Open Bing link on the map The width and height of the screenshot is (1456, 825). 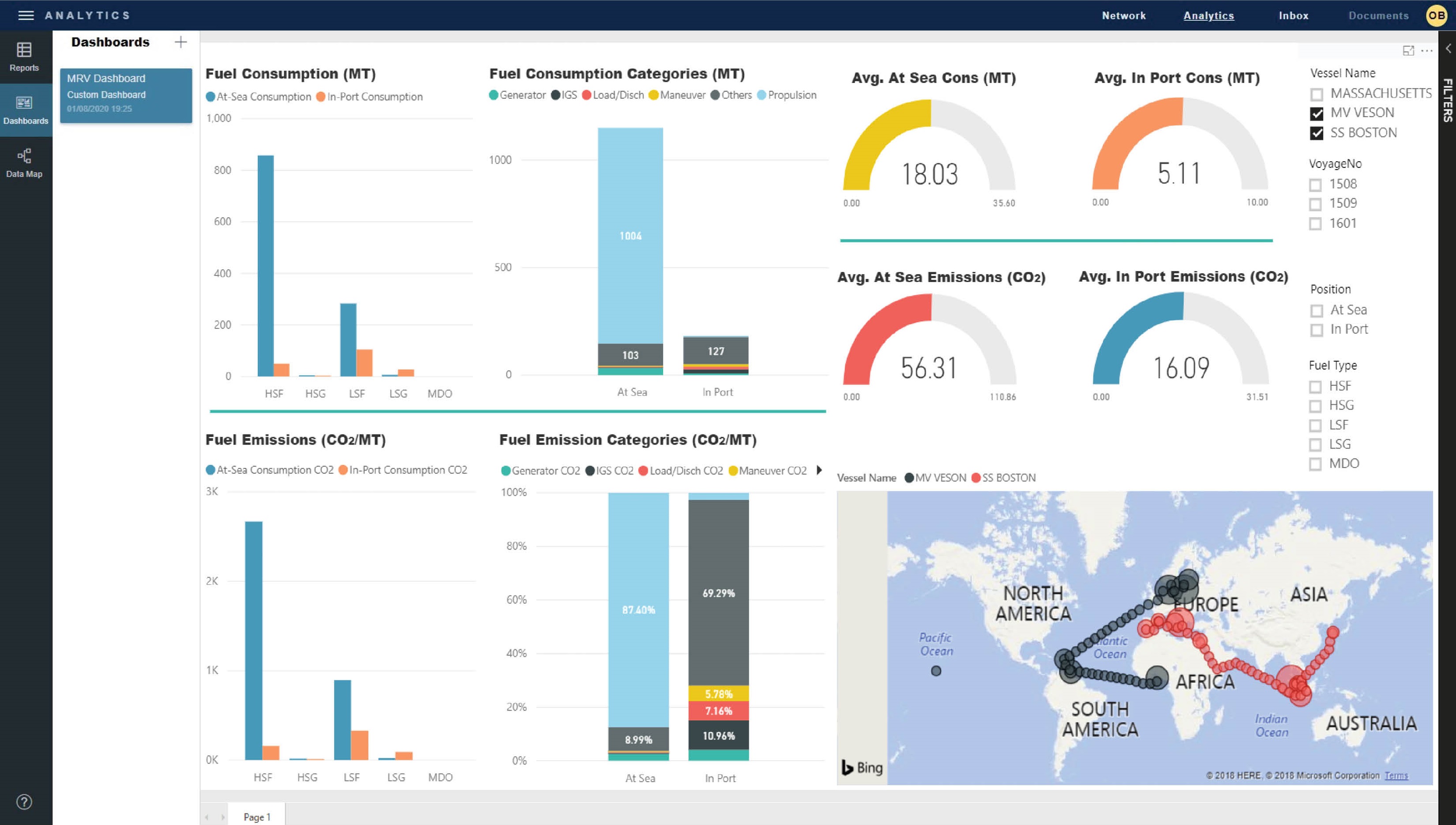pyautogui.click(x=861, y=767)
